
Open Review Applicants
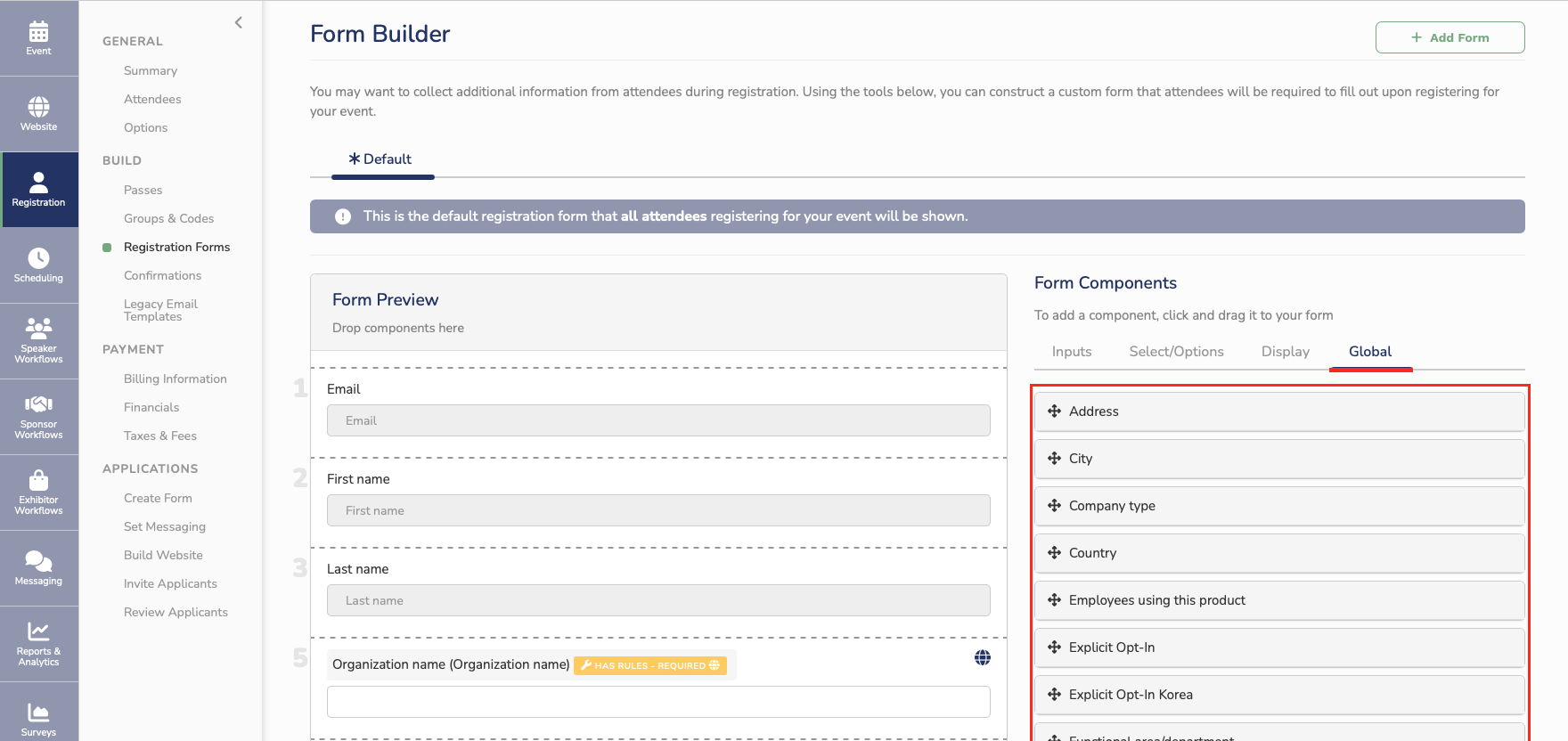(176, 612)
